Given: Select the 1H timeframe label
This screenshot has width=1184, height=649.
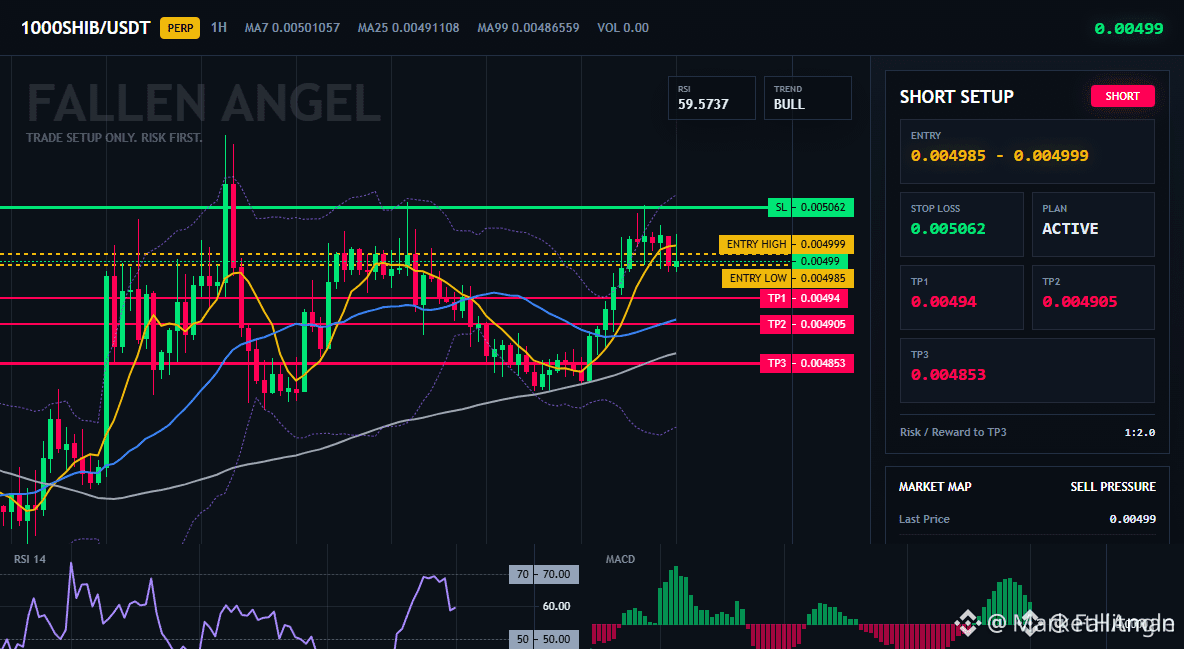Looking at the screenshot, I should [218, 28].
